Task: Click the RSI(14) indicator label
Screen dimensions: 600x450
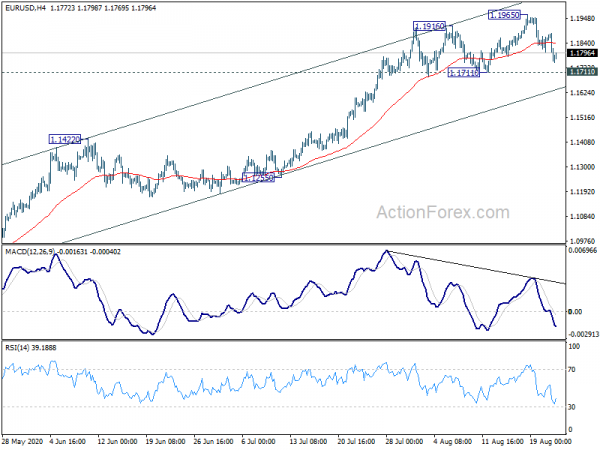Action: point(17,348)
